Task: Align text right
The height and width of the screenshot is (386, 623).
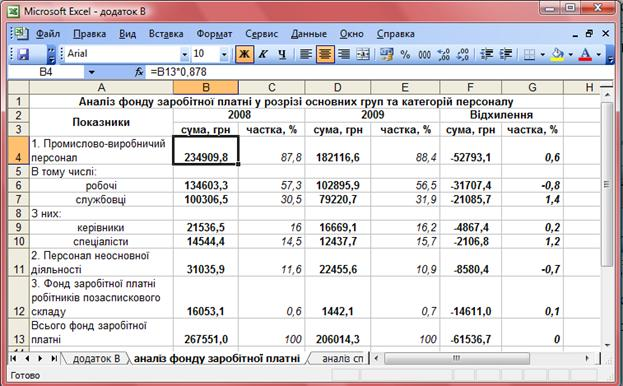Action: tap(344, 54)
